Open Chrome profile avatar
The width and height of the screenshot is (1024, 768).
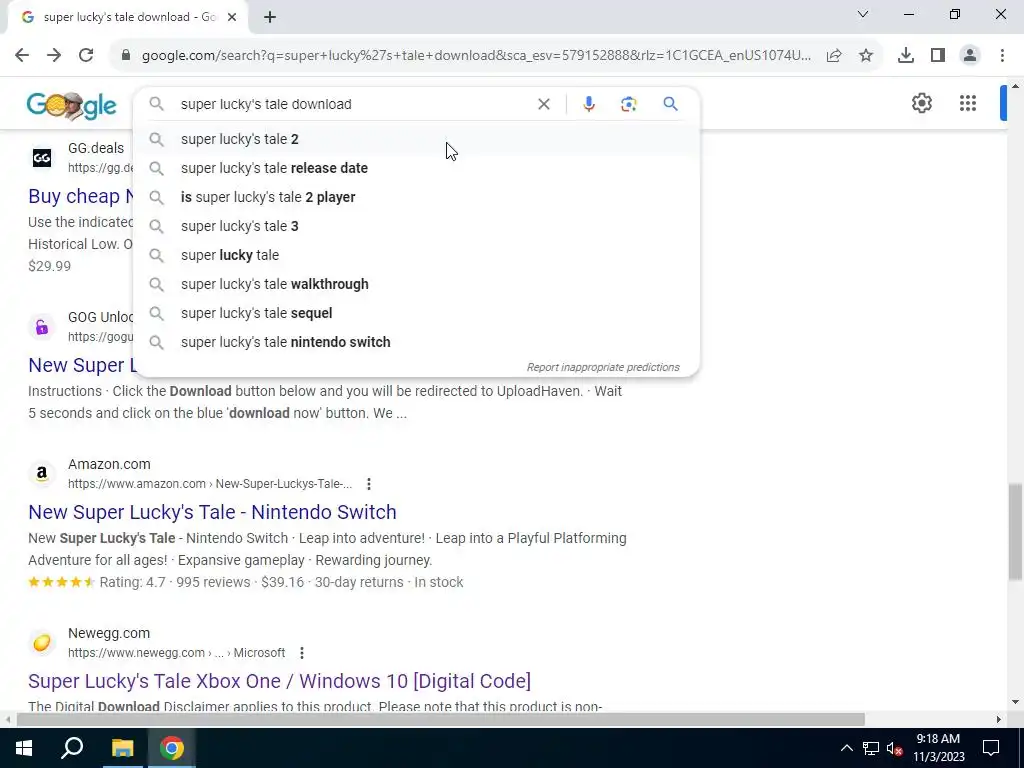pyautogui.click(x=970, y=56)
